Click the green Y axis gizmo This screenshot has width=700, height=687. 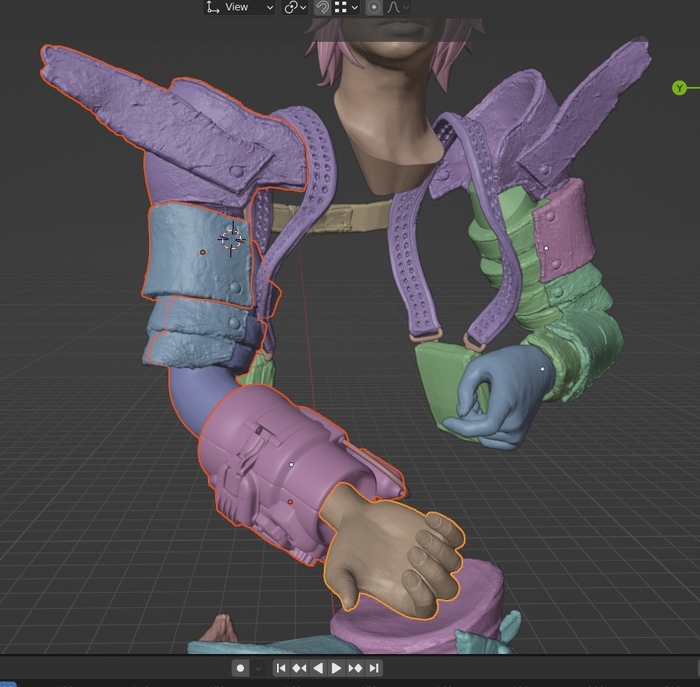coord(679,88)
